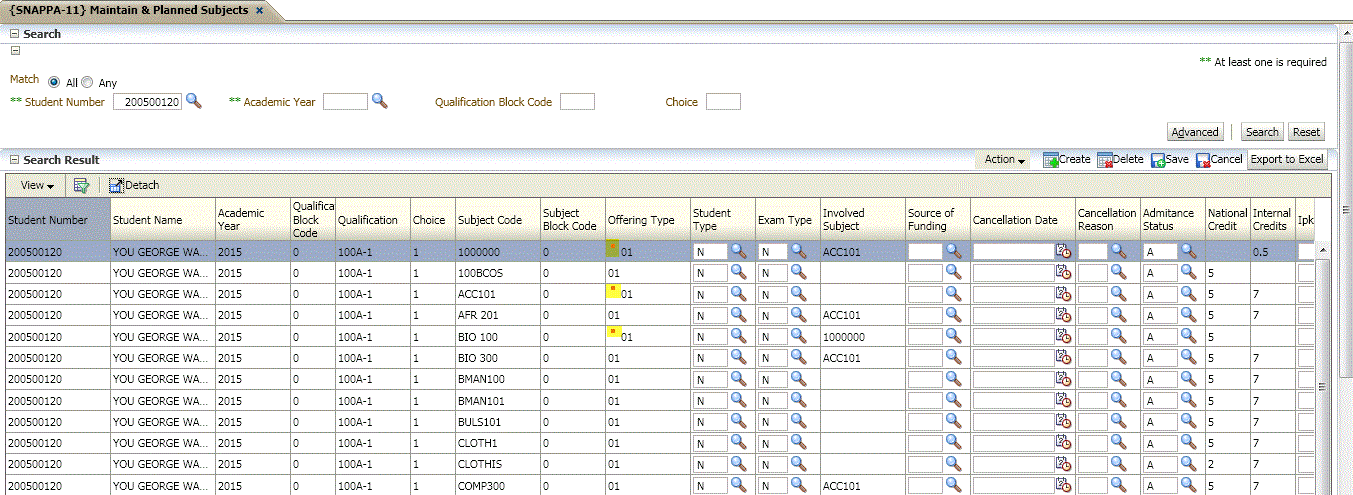Select the 'Any' match radio button
Image resolution: width=1353 pixels, height=495 pixels.
(x=87, y=82)
